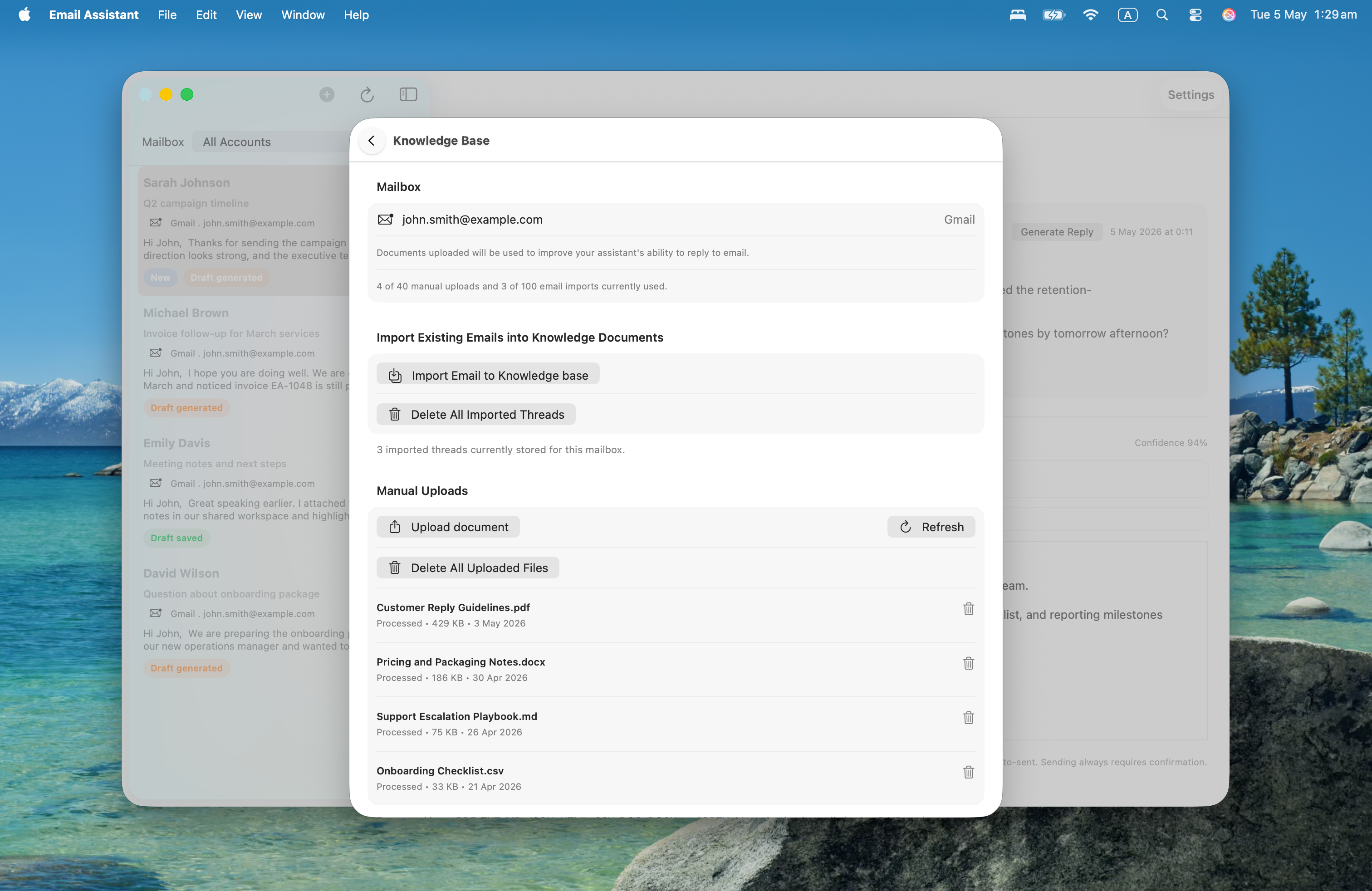
Task: Open Spotlight search in menu bar
Action: pyautogui.click(x=1161, y=15)
